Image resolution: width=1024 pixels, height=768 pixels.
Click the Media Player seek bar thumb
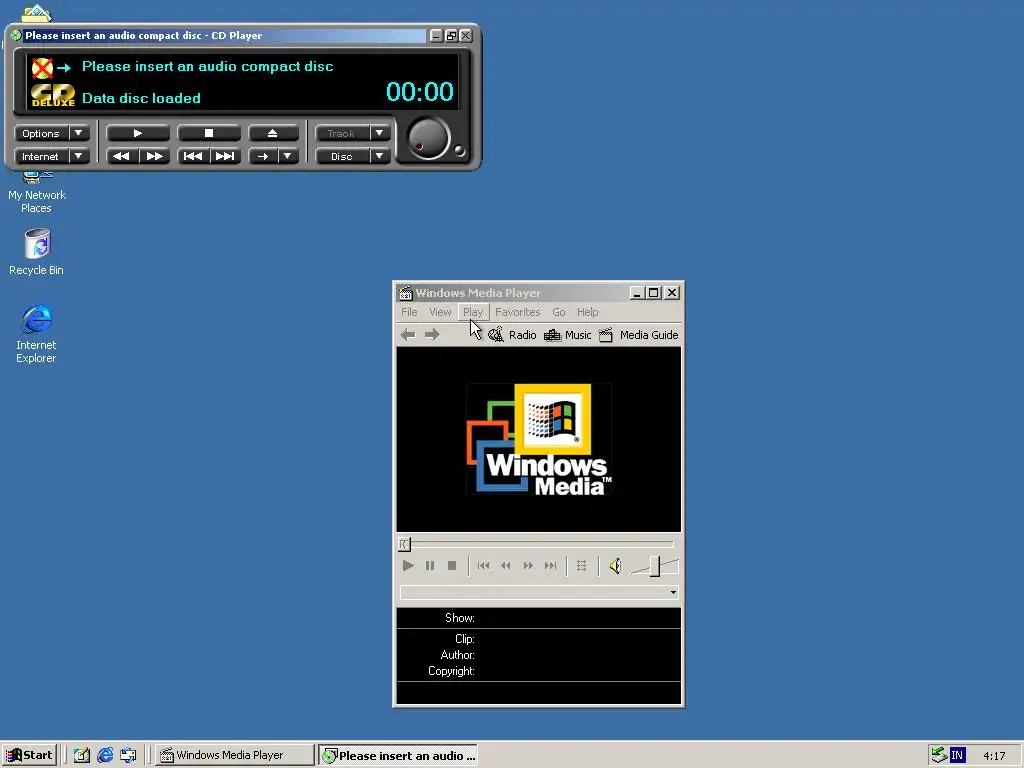click(x=404, y=544)
